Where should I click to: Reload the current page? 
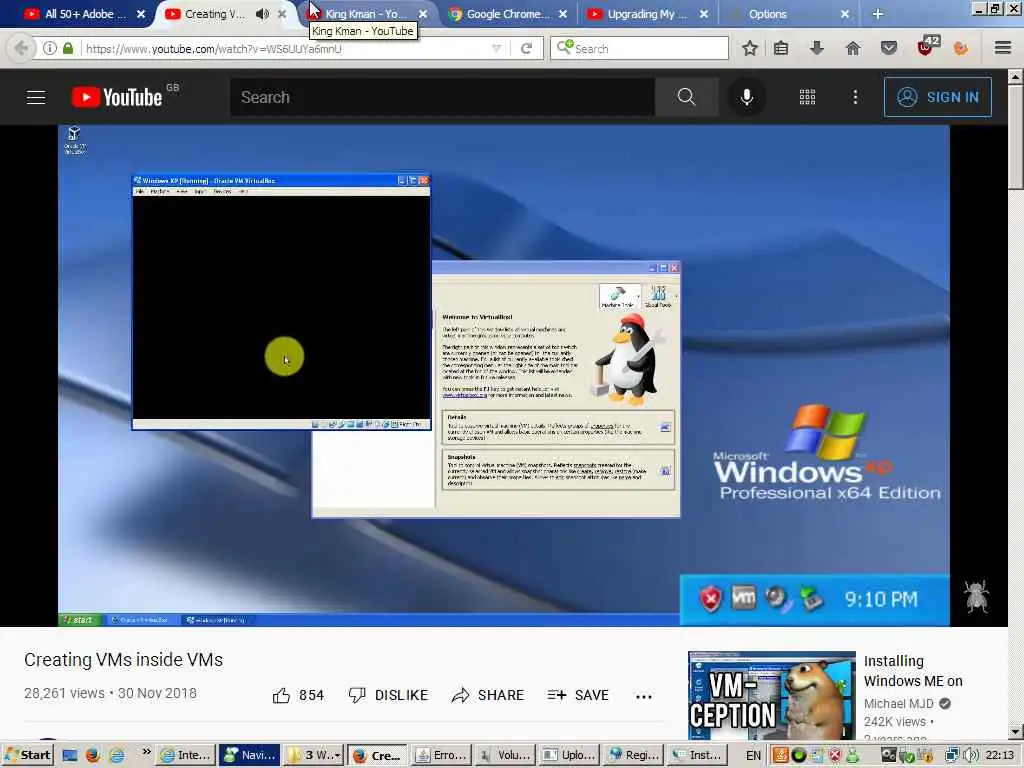click(x=526, y=48)
